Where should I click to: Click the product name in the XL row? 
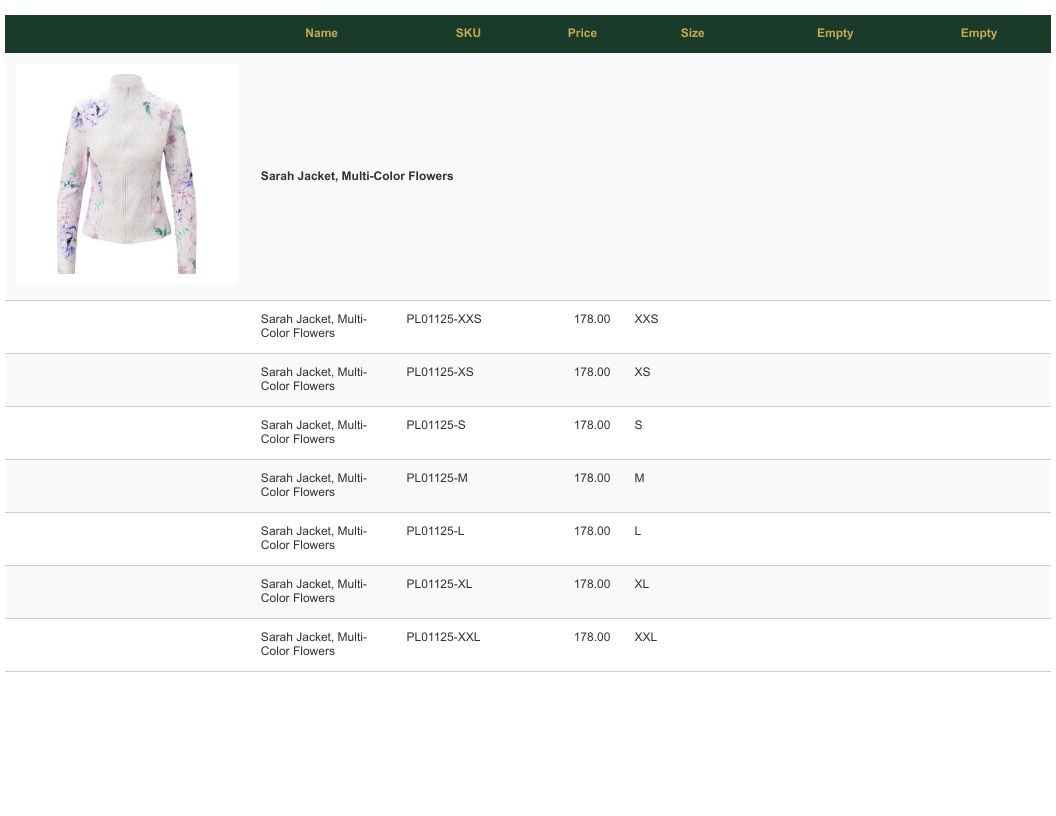coord(314,591)
